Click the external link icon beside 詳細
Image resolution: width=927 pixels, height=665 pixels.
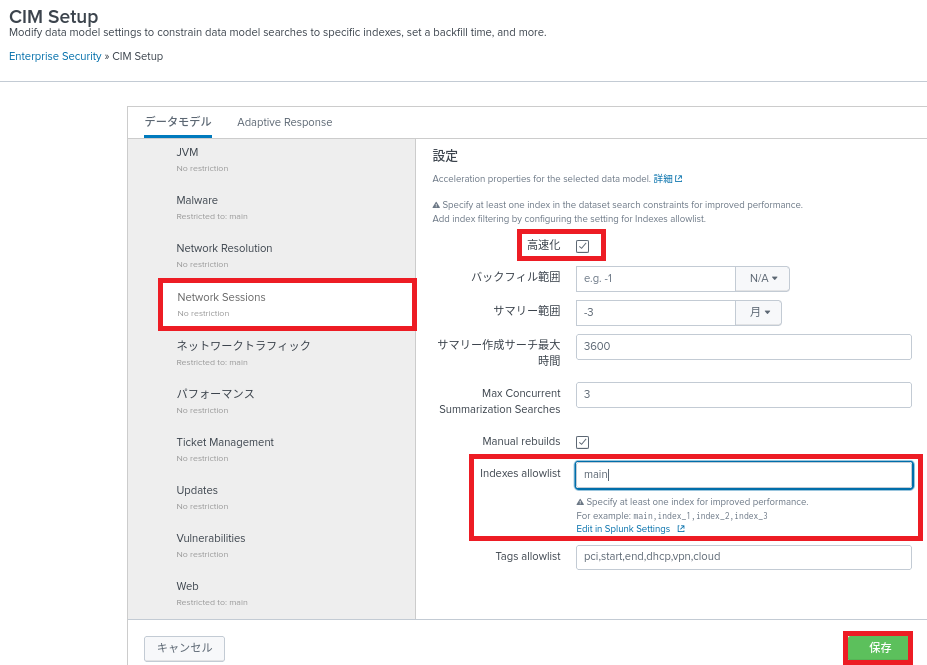[679, 179]
